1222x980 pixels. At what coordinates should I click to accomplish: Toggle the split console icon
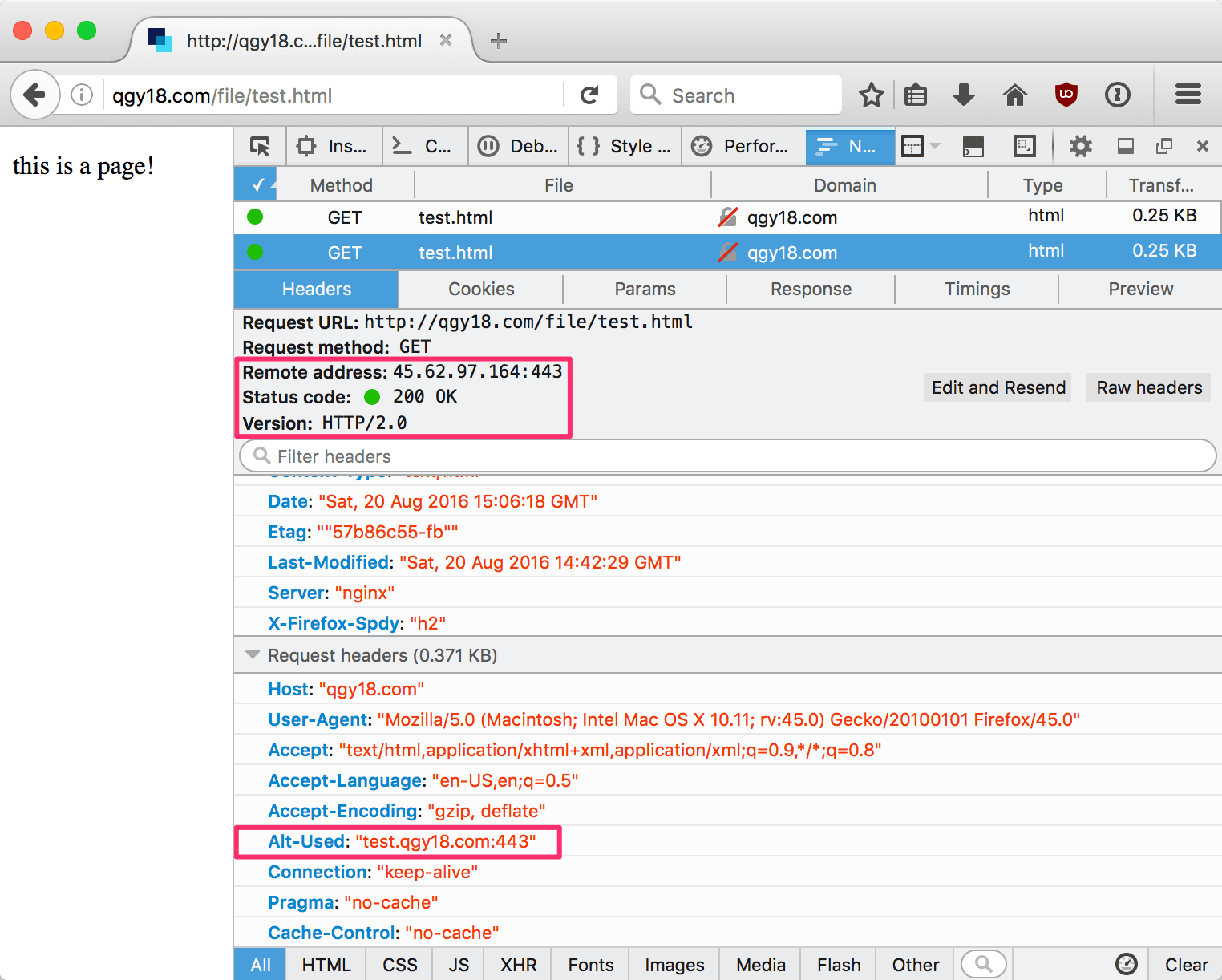tap(973, 146)
